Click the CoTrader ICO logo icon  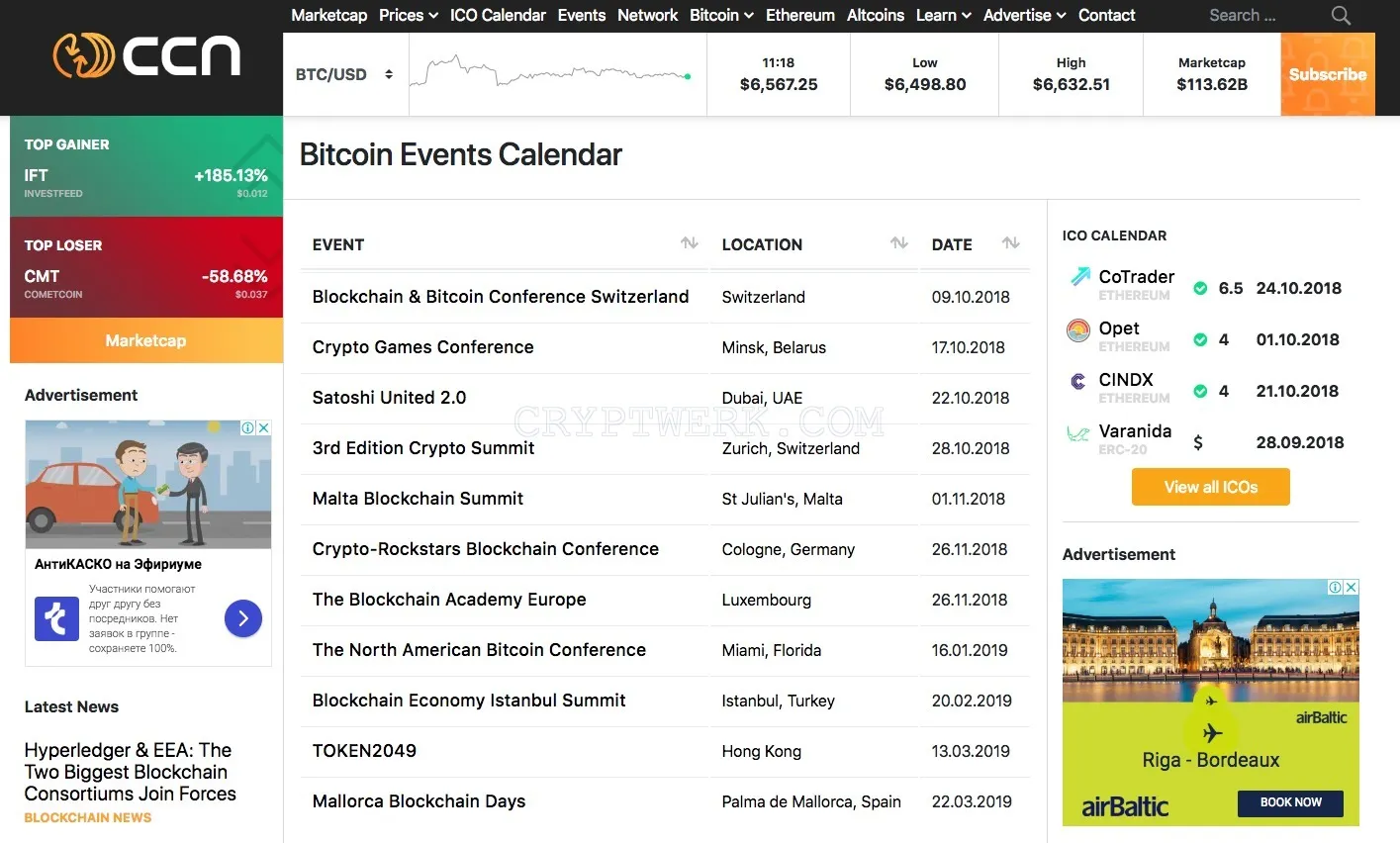pos(1078,277)
